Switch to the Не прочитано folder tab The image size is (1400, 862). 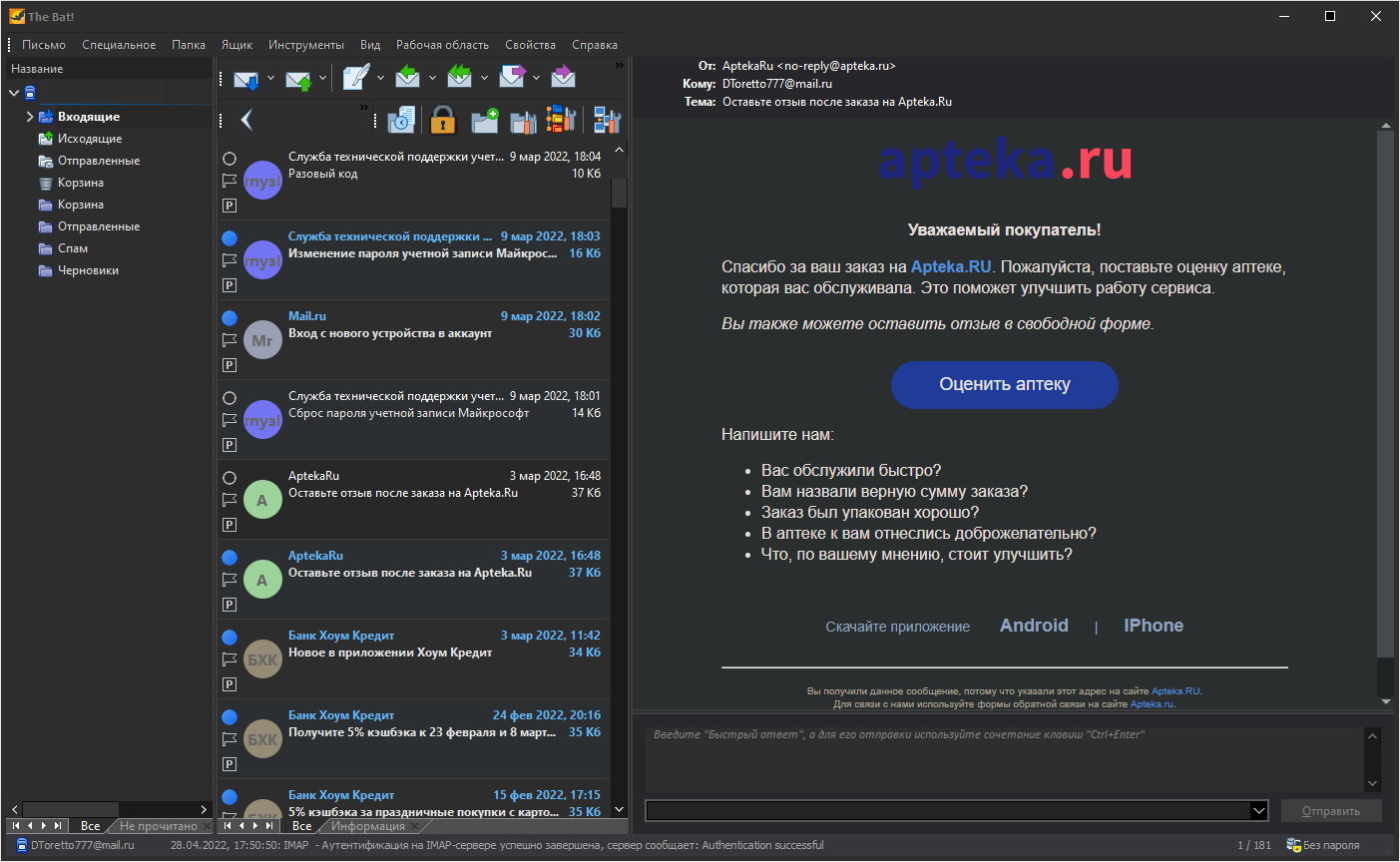pos(158,826)
